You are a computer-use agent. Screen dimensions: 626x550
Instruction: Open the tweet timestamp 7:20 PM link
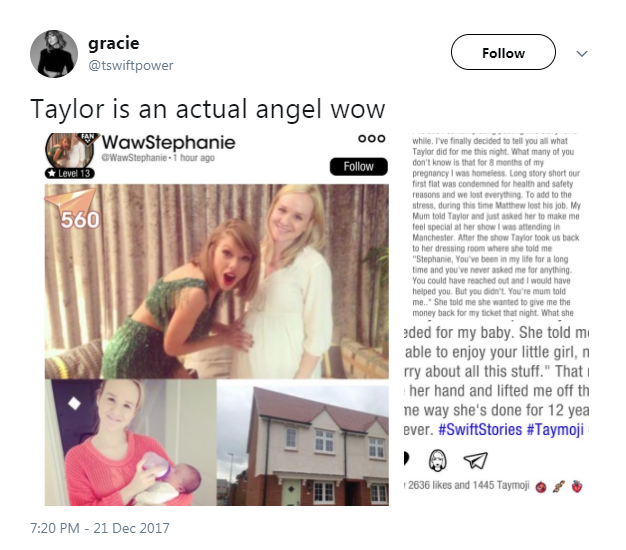[100, 528]
